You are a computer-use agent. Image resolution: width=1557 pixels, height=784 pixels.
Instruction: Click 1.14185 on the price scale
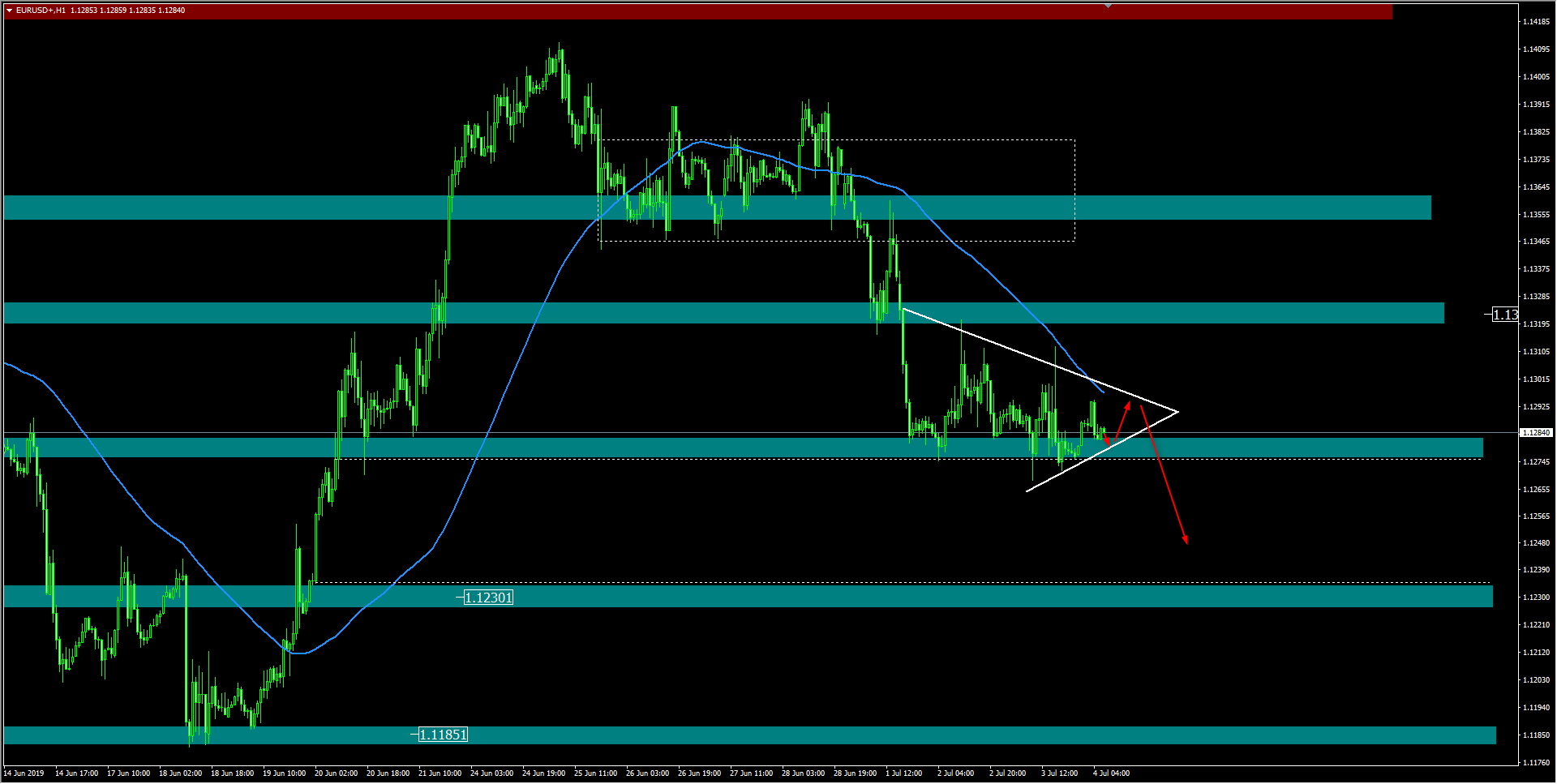[x=1536, y=22]
